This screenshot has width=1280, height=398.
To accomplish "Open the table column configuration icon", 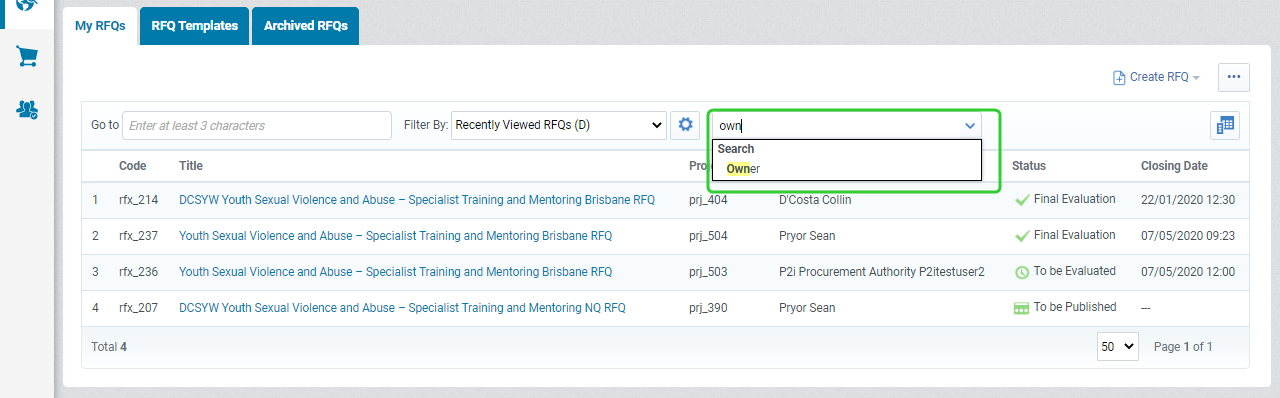I will tap(1224, 125).
